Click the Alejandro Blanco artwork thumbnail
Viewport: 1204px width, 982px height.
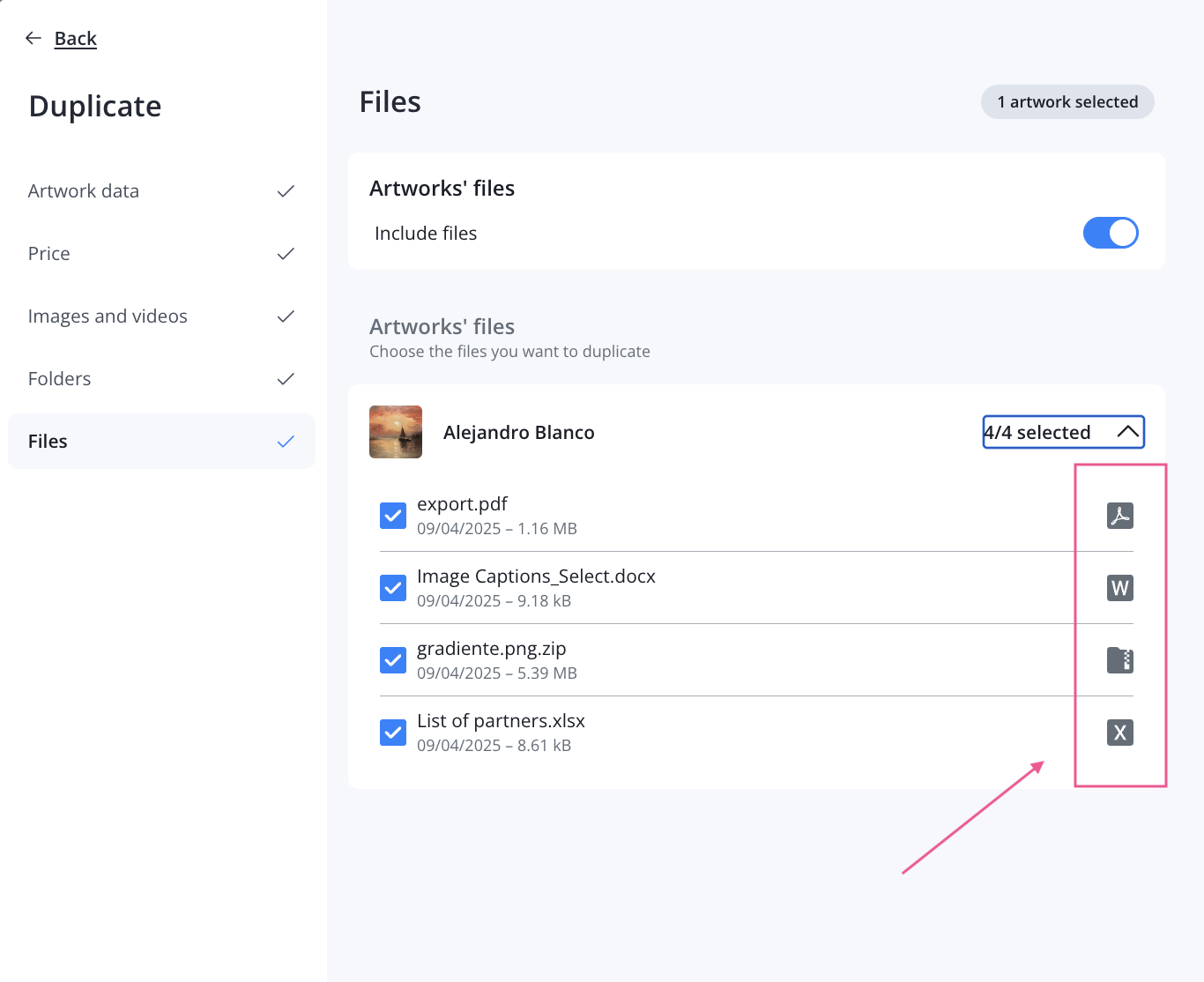(396, 432)
